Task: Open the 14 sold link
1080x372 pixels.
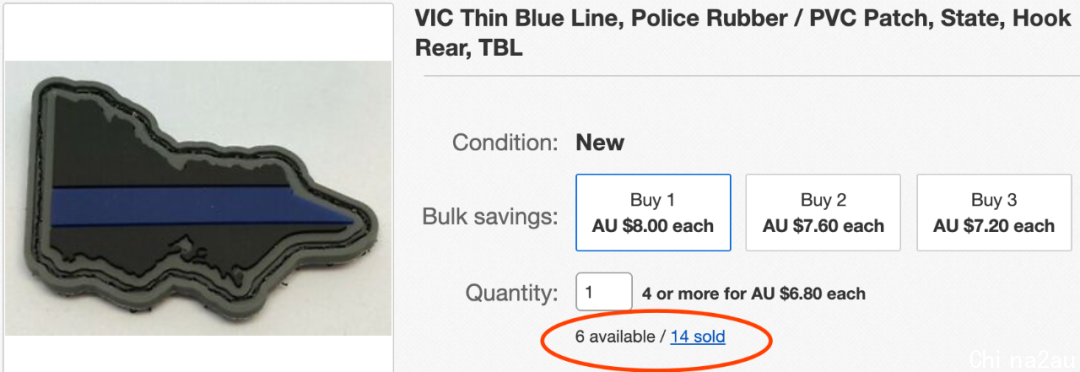Action: (x=698, y=337)
